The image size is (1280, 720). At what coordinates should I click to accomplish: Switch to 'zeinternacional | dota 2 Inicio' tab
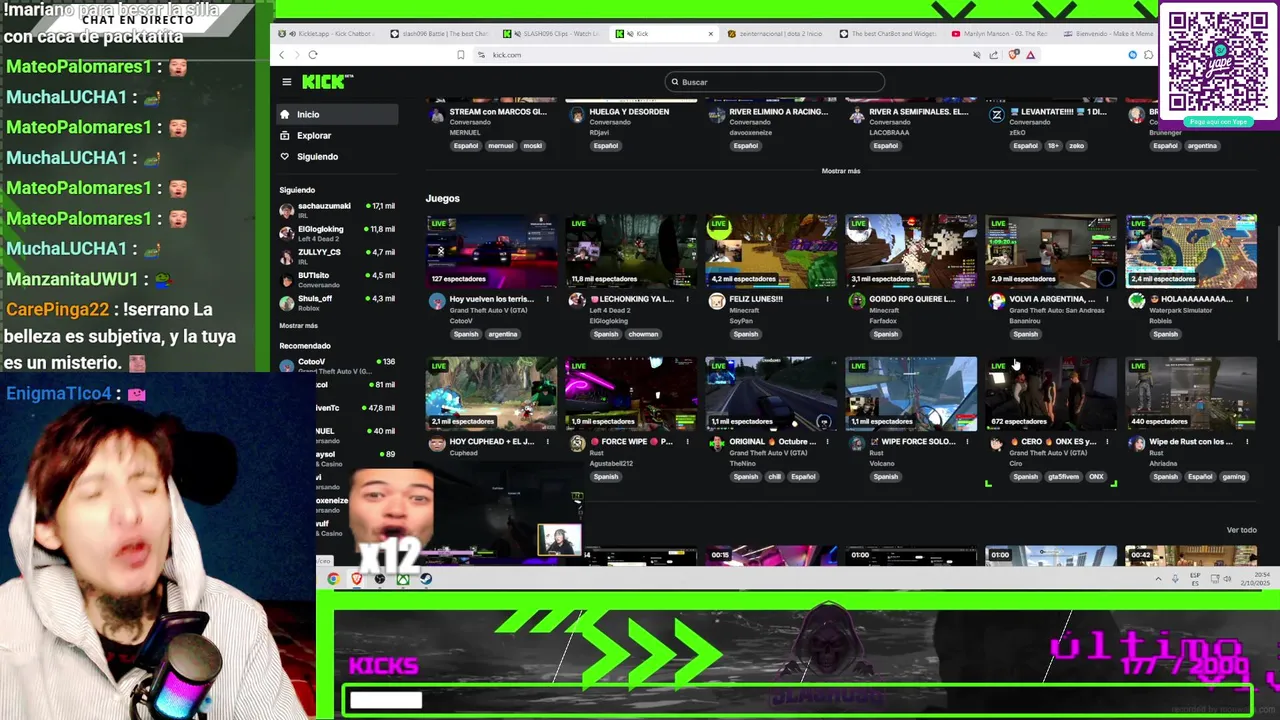(x=775, y=34)
